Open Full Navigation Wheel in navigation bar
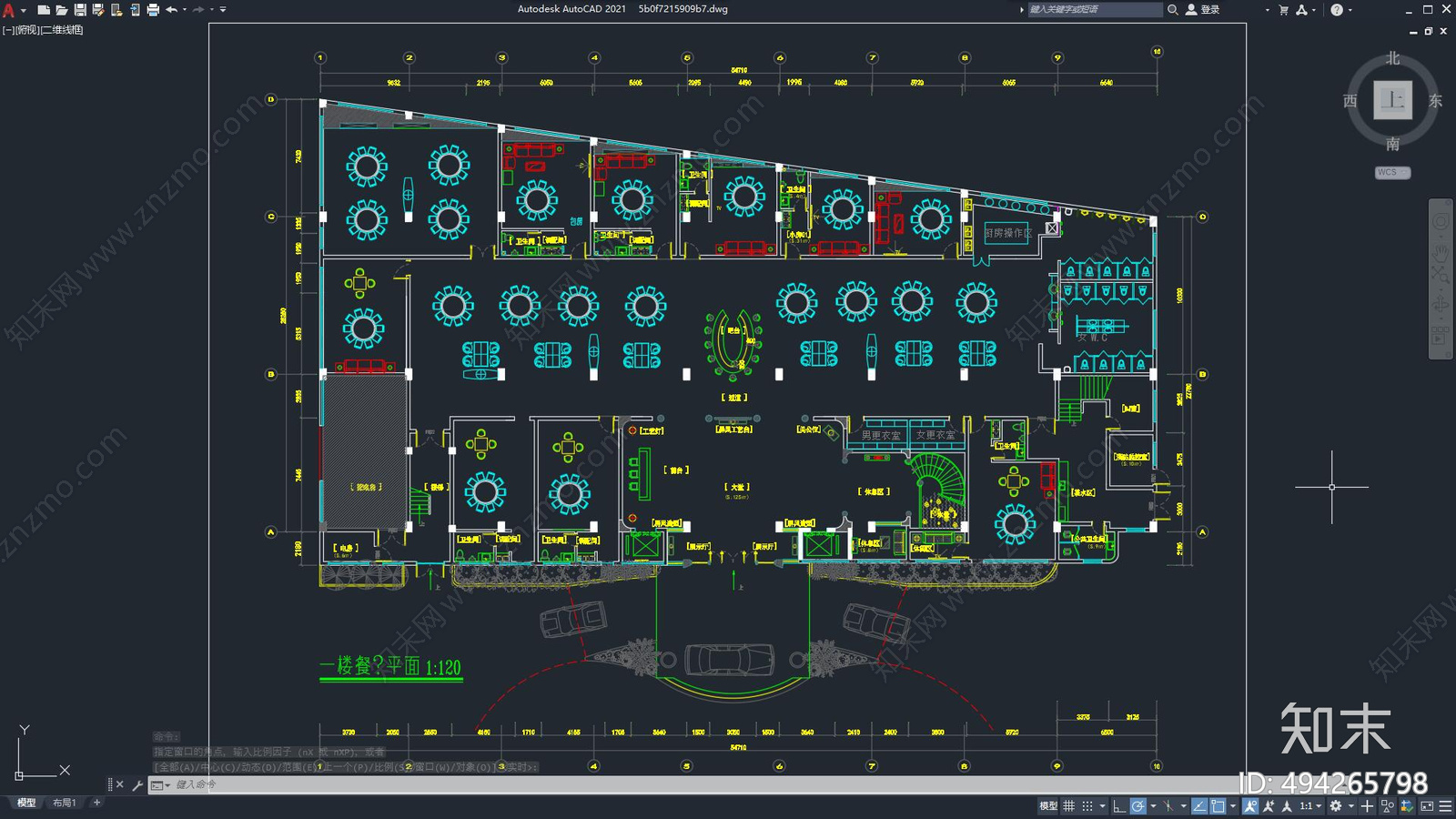This screenshot has width=1456, height=819. click(1441, 223)
